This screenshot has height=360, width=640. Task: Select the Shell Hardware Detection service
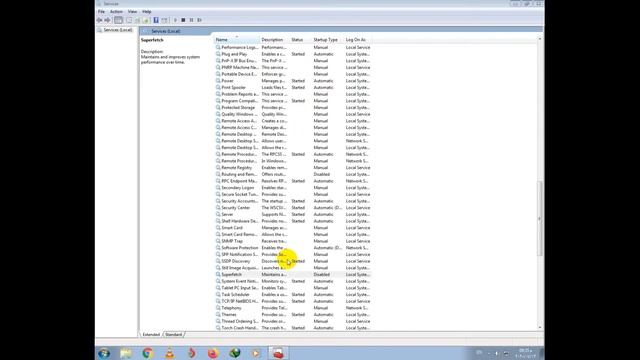click(293, 221)
